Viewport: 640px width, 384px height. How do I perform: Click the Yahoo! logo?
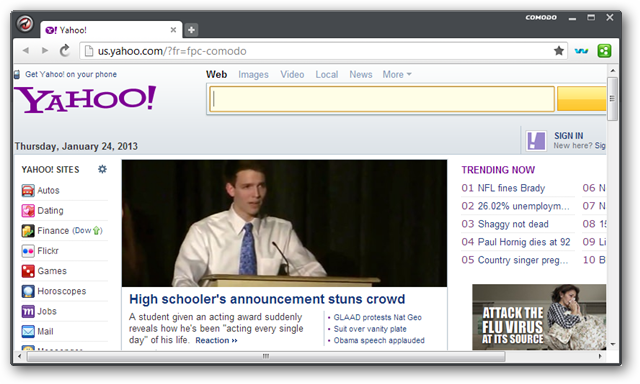[x=85, y=99]
